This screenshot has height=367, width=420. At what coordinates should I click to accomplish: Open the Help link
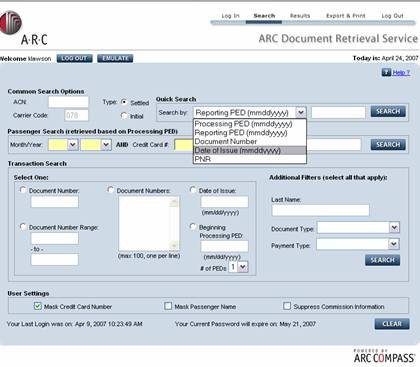coord(401,72)
